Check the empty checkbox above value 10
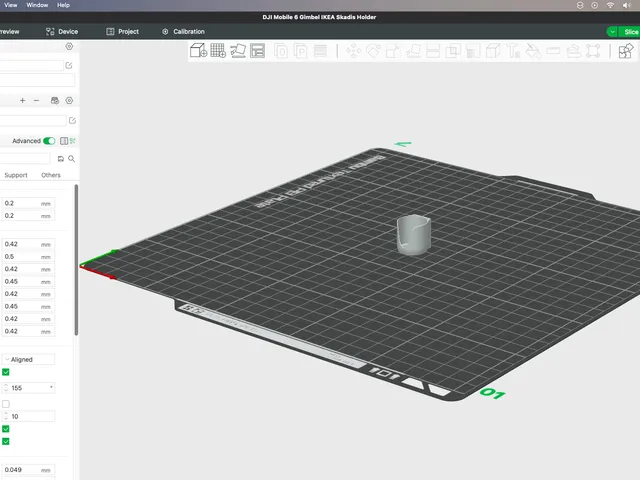 (6, 404)
